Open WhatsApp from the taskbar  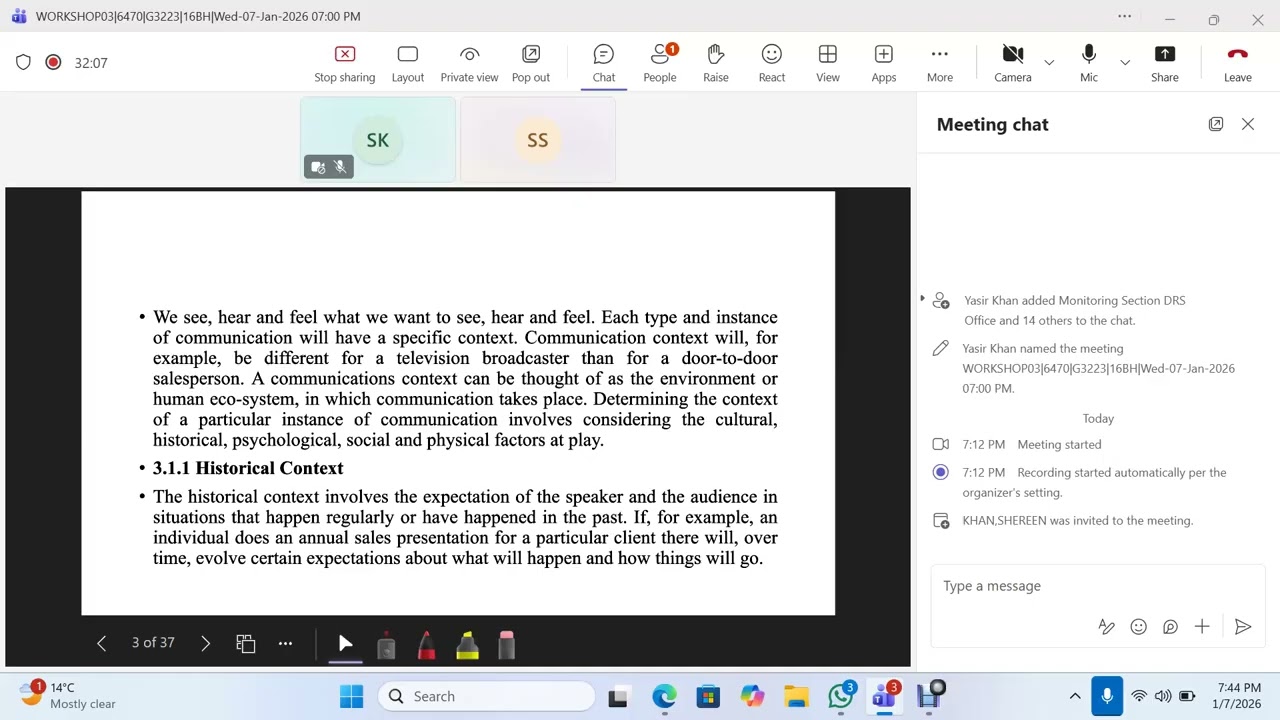point(841,697)
